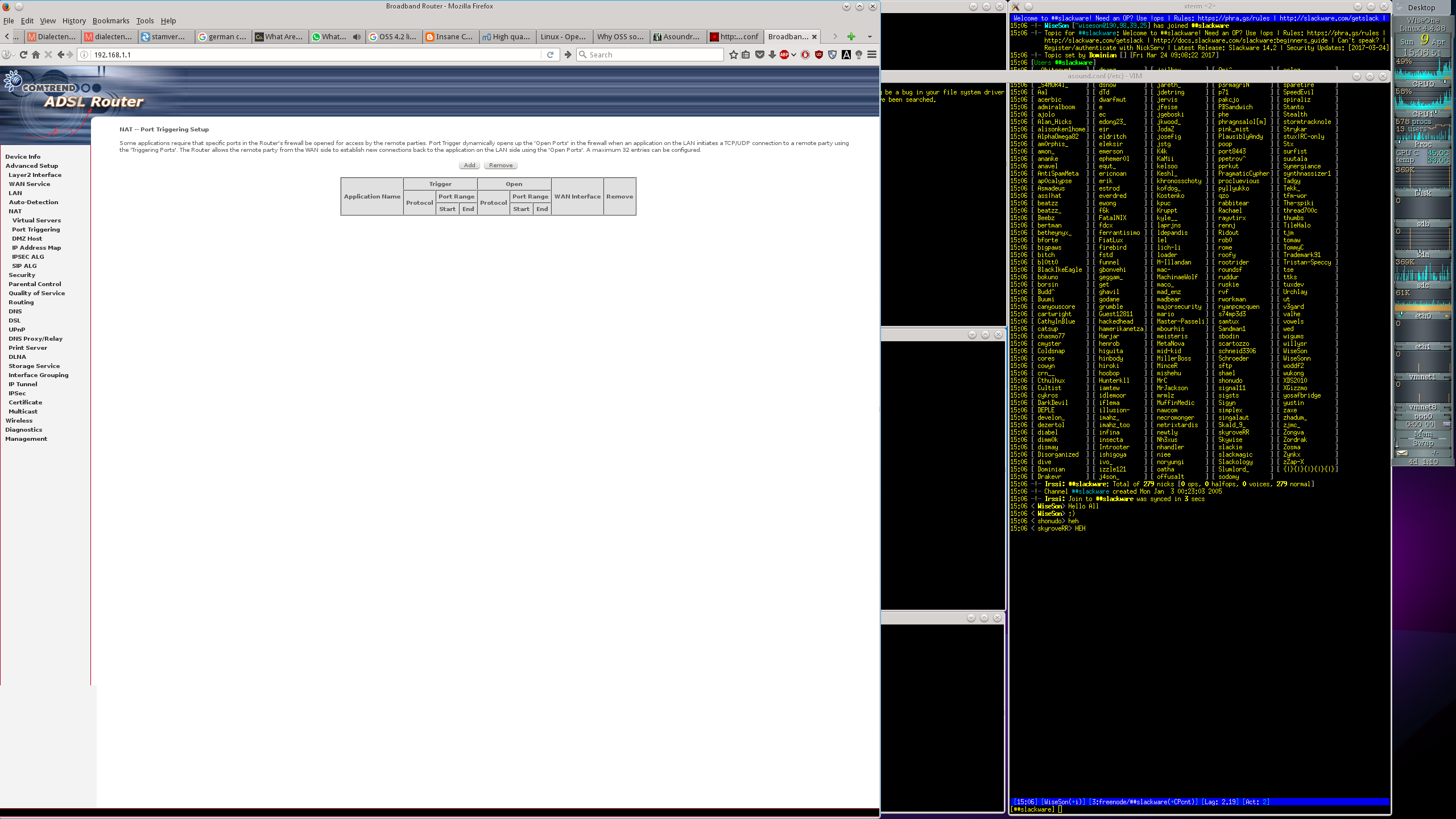Open the Bookmarks menu
This screenshot has width=1456, height=819.
(x=111, y=20)
